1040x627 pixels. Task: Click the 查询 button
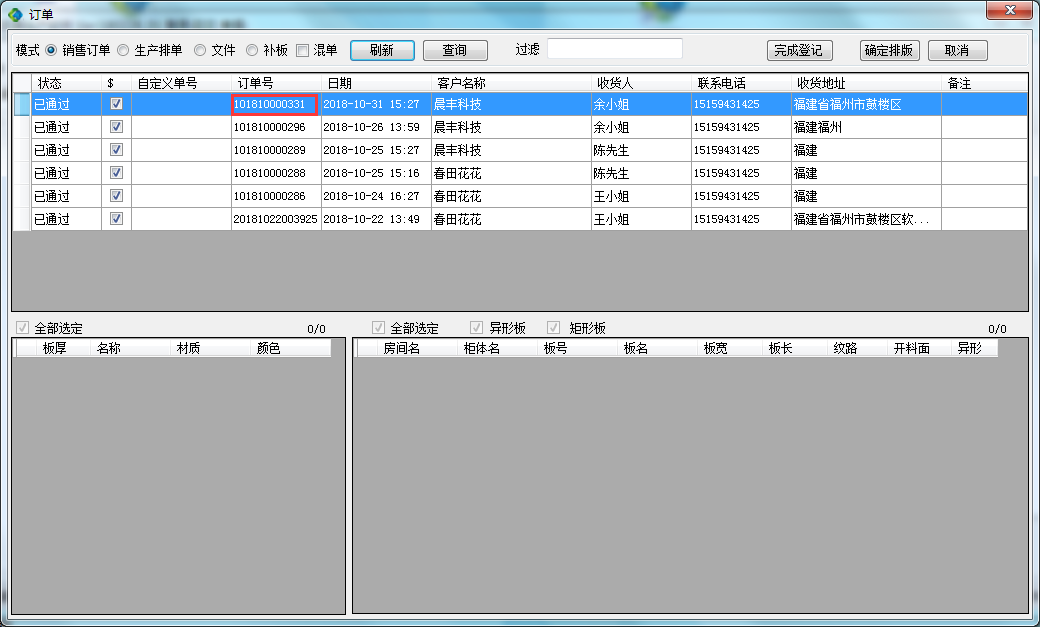pos(455,50)
